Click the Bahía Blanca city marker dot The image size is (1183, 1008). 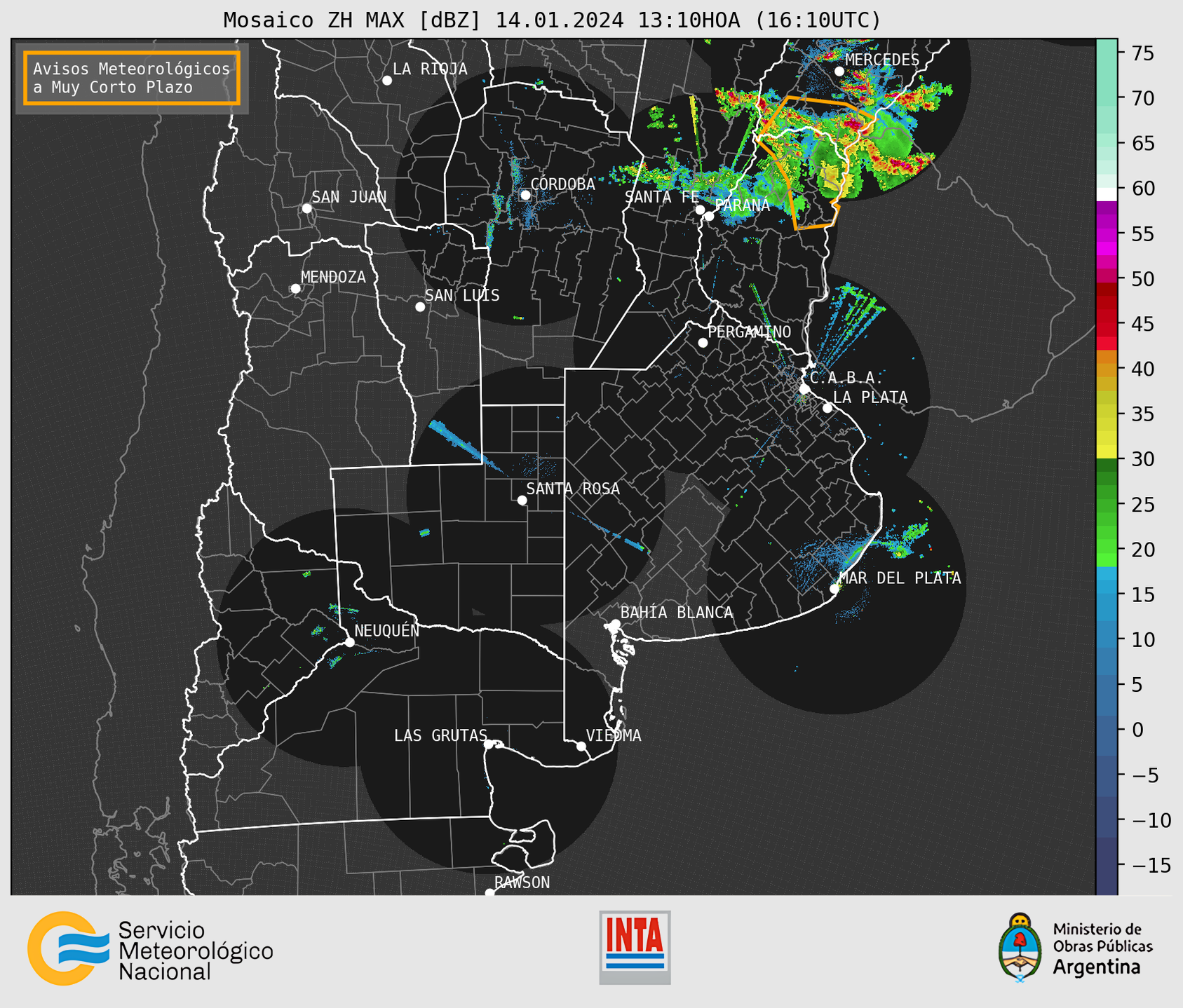[x=615, y=624]
